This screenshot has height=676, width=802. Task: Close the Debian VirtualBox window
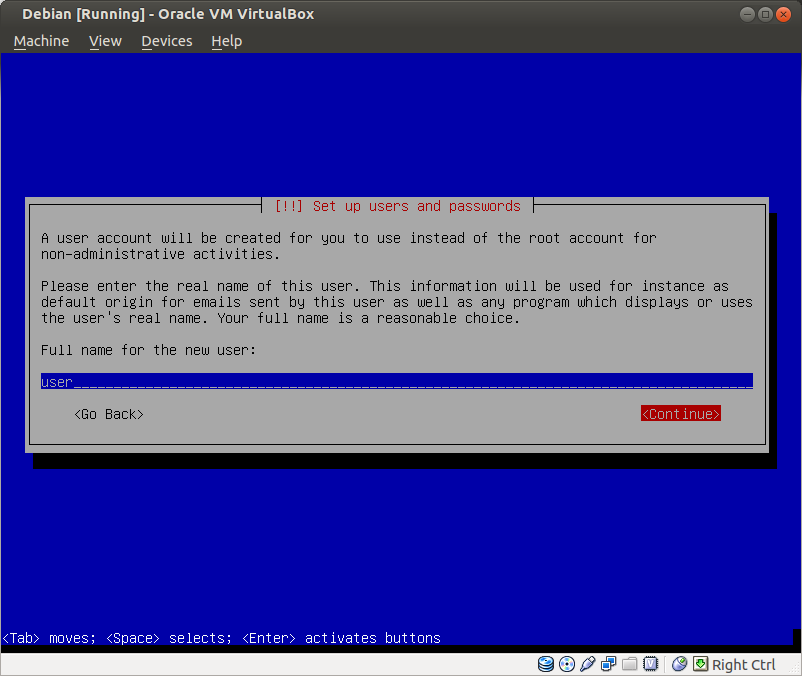pos(783,14)
